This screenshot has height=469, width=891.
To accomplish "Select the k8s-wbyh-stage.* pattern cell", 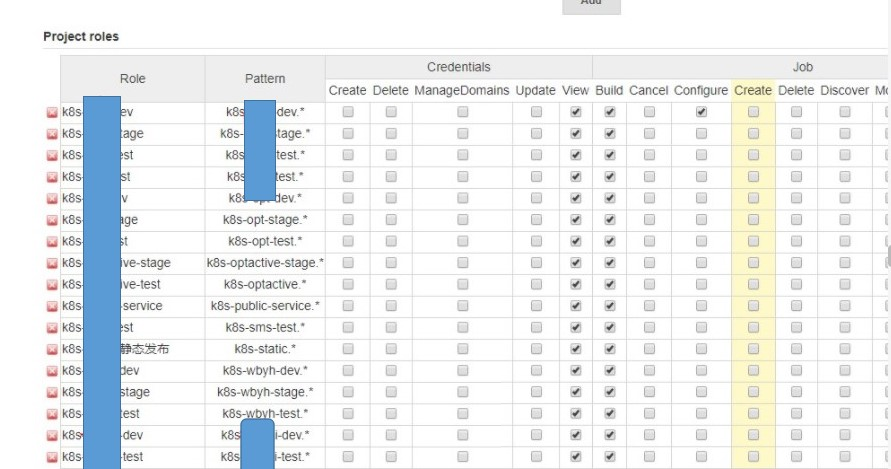I will click(x=265, y=392).
